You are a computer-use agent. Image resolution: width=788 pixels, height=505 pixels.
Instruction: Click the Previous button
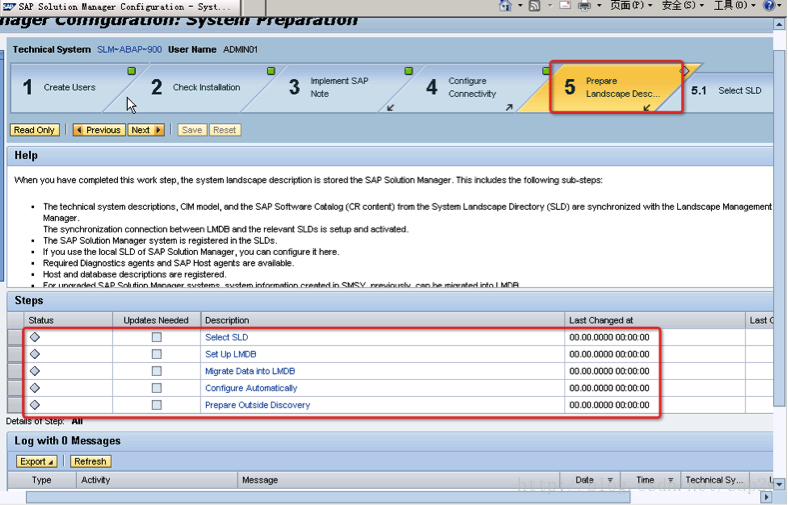[99, 130]
